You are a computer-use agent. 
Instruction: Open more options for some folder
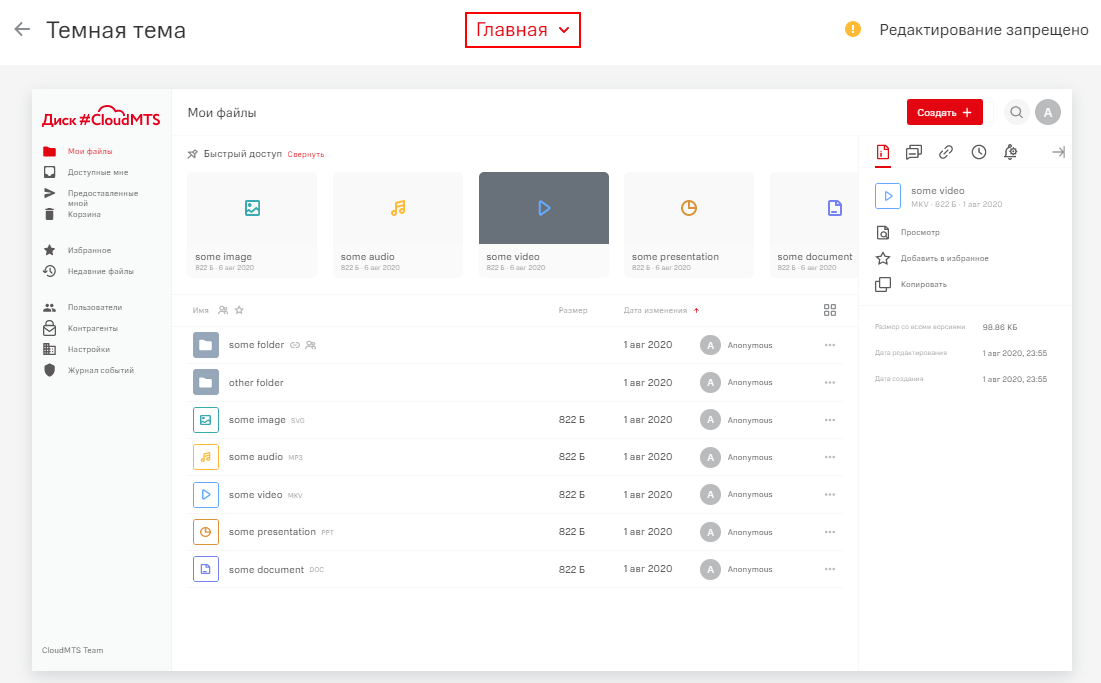(x=829, y=345)
